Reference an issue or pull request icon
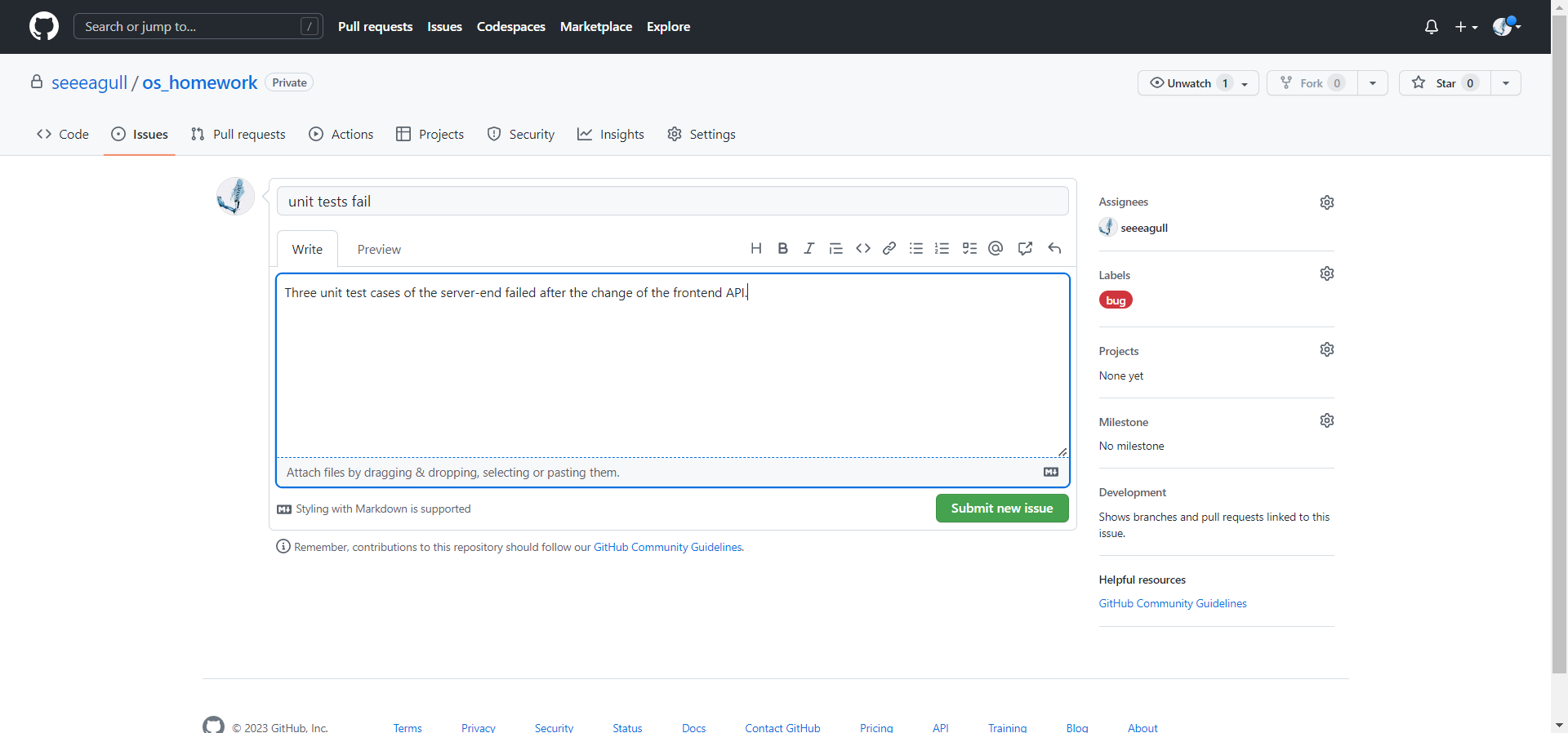1568x733 pixels. [x=1025, y=248]
